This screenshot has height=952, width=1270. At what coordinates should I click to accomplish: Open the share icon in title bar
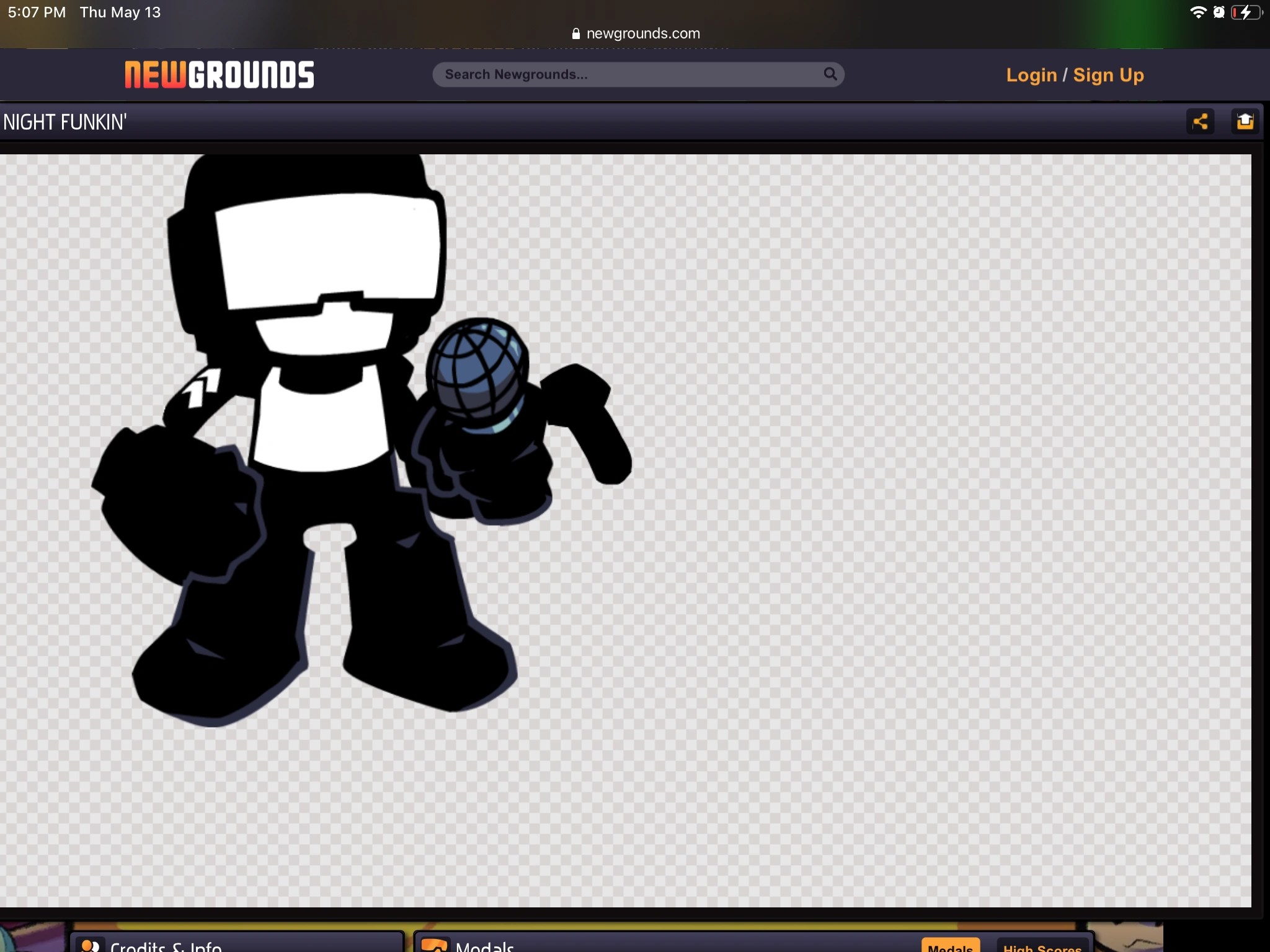pyautogui.click(x=1200, y=121)
